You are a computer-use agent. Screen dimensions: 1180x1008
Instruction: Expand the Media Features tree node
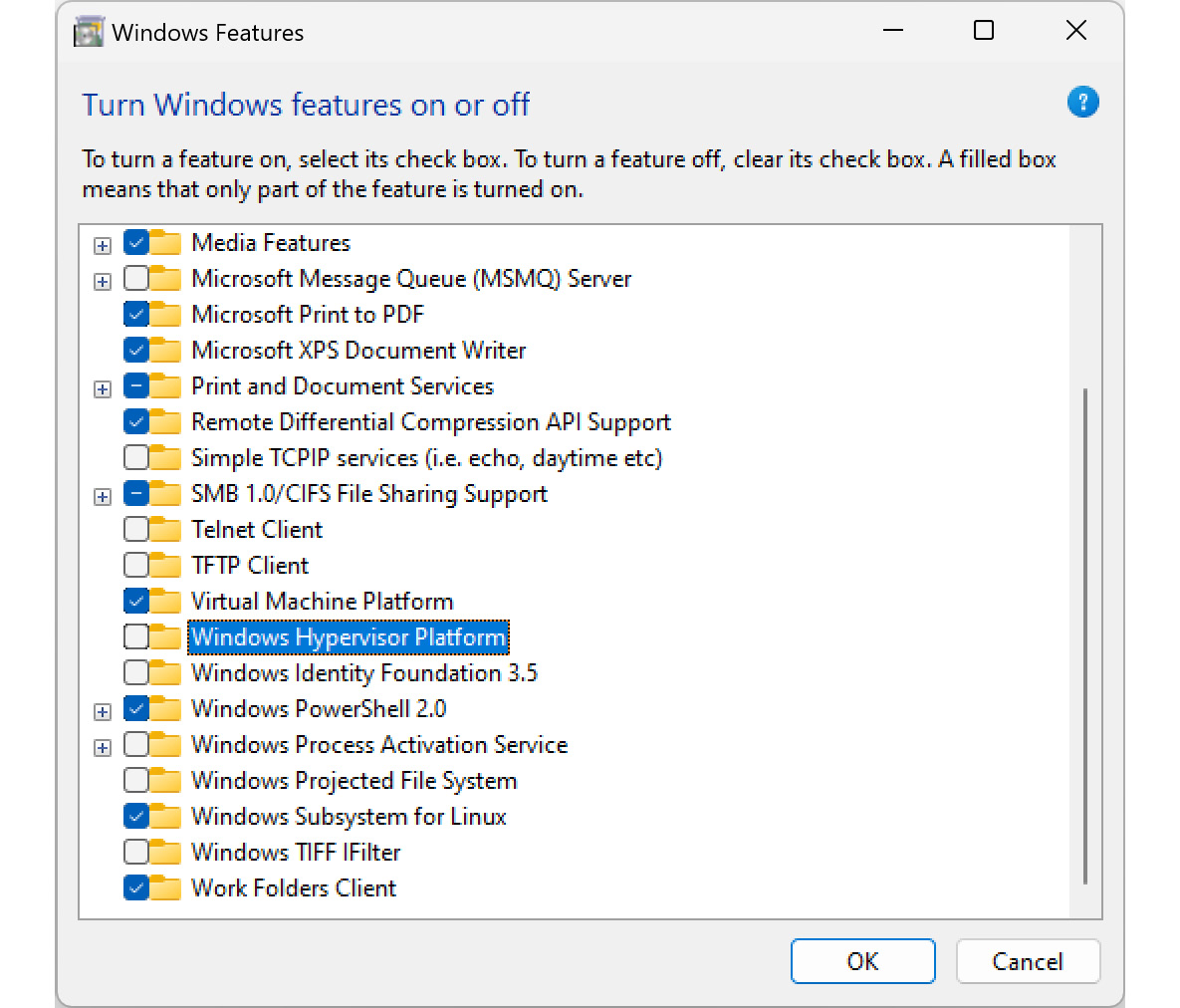pos(103,245)
